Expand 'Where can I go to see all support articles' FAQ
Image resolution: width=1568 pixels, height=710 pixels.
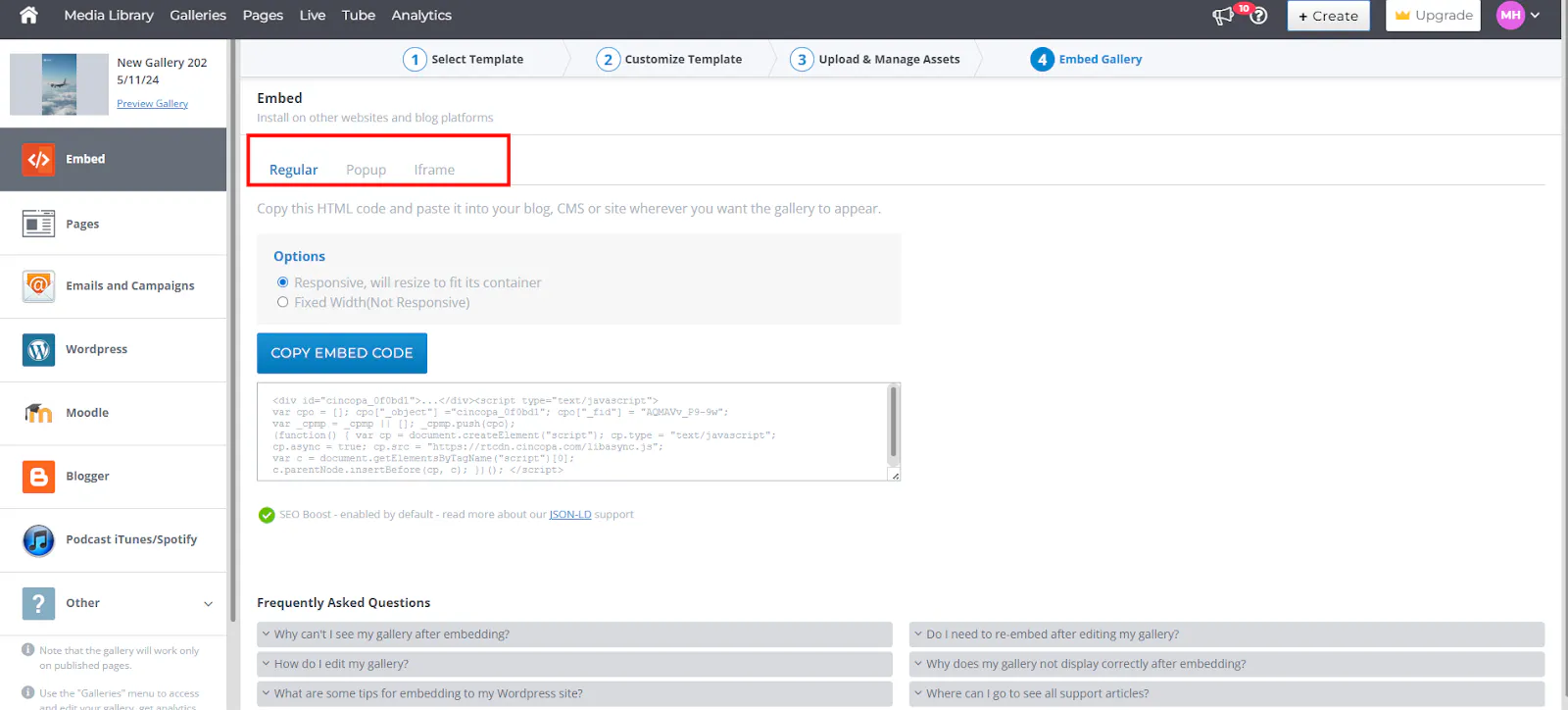coord(1227,693)
